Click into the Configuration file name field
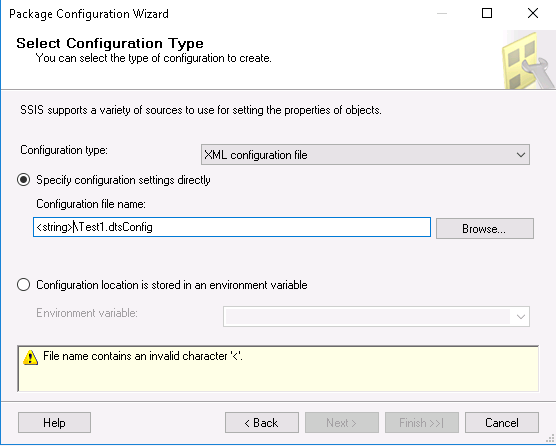Screen dimensions: 556x446 232,227
